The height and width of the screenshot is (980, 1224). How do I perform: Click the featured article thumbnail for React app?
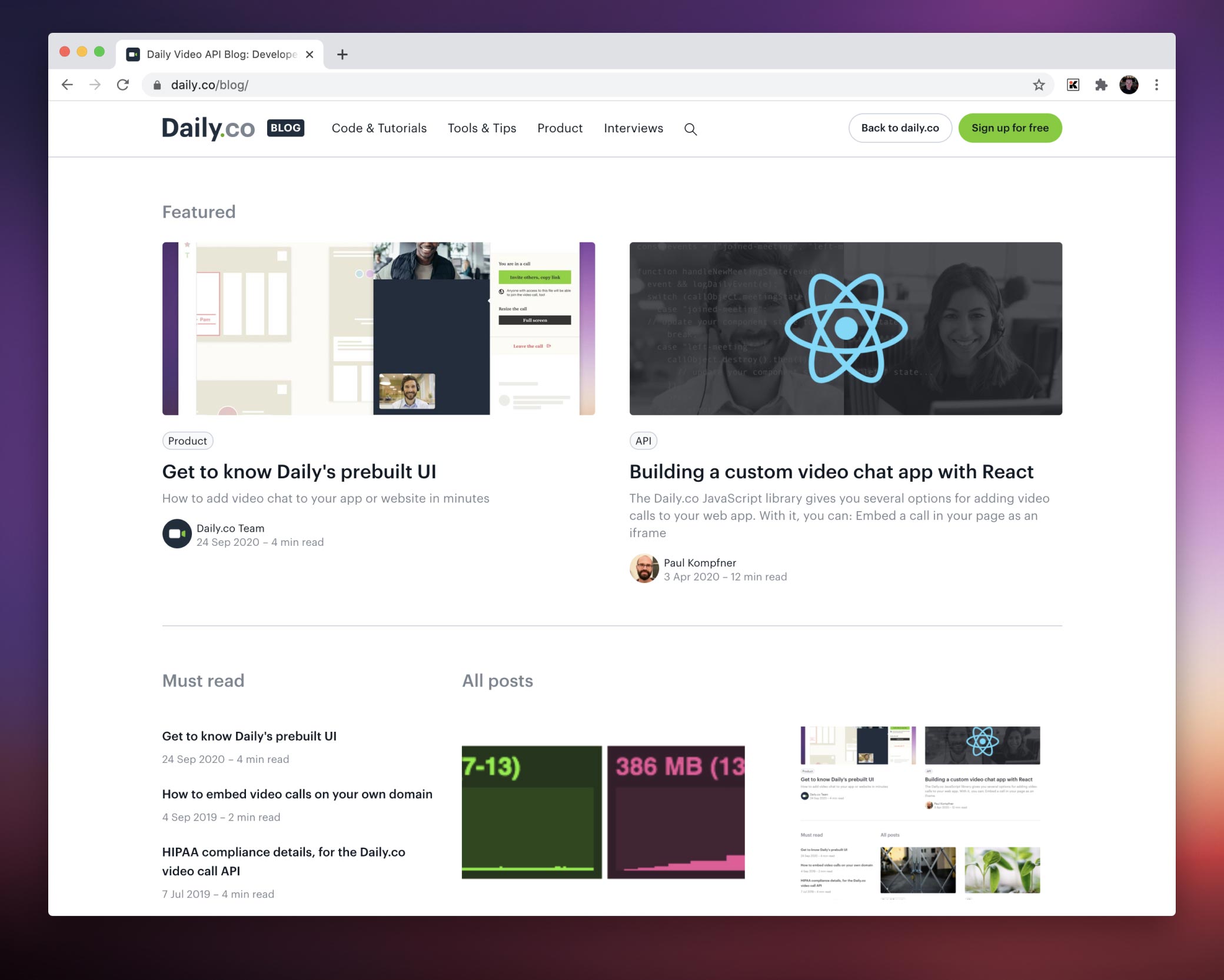[844, 328]
